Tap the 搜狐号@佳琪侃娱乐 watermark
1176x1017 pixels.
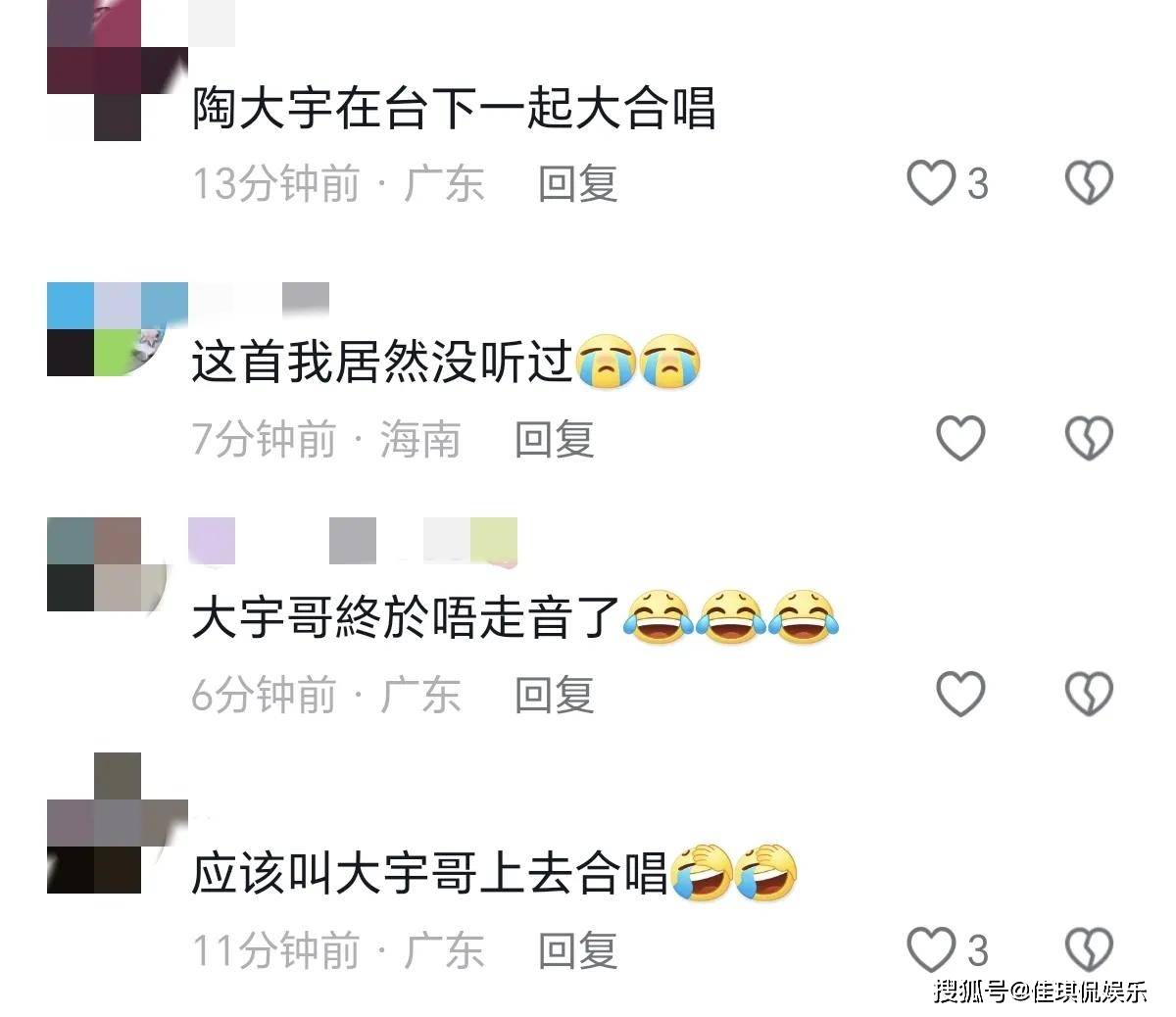(1040, 992)
